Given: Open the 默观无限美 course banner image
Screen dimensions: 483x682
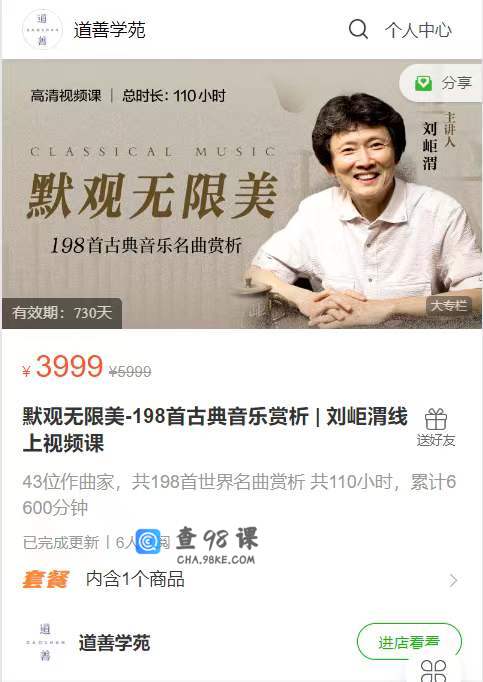Looking at the screenshot, I should click(x=242, y=194).
